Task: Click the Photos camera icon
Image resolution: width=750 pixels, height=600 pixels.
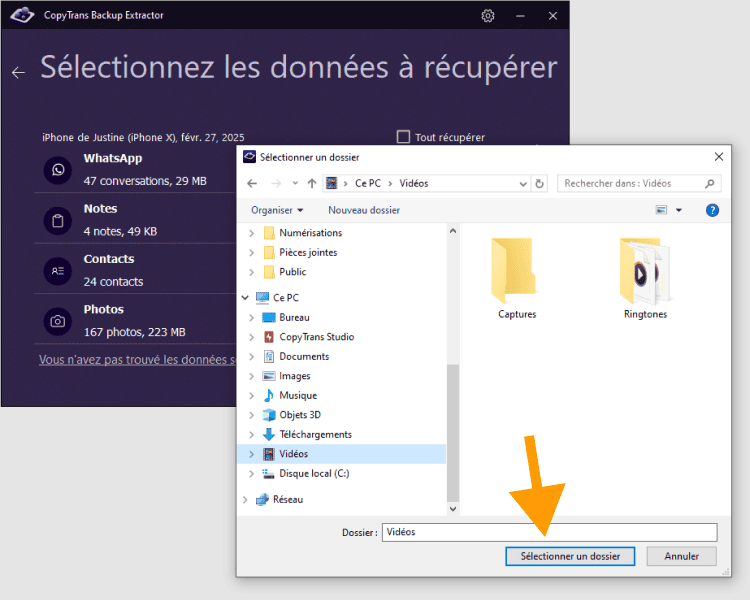Action: click(58, 321)
